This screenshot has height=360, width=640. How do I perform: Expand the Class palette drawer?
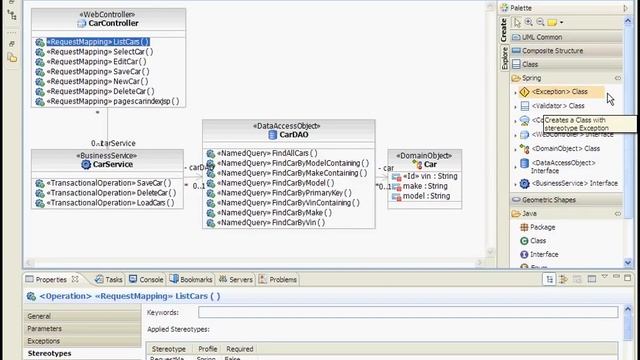[567, 64]
